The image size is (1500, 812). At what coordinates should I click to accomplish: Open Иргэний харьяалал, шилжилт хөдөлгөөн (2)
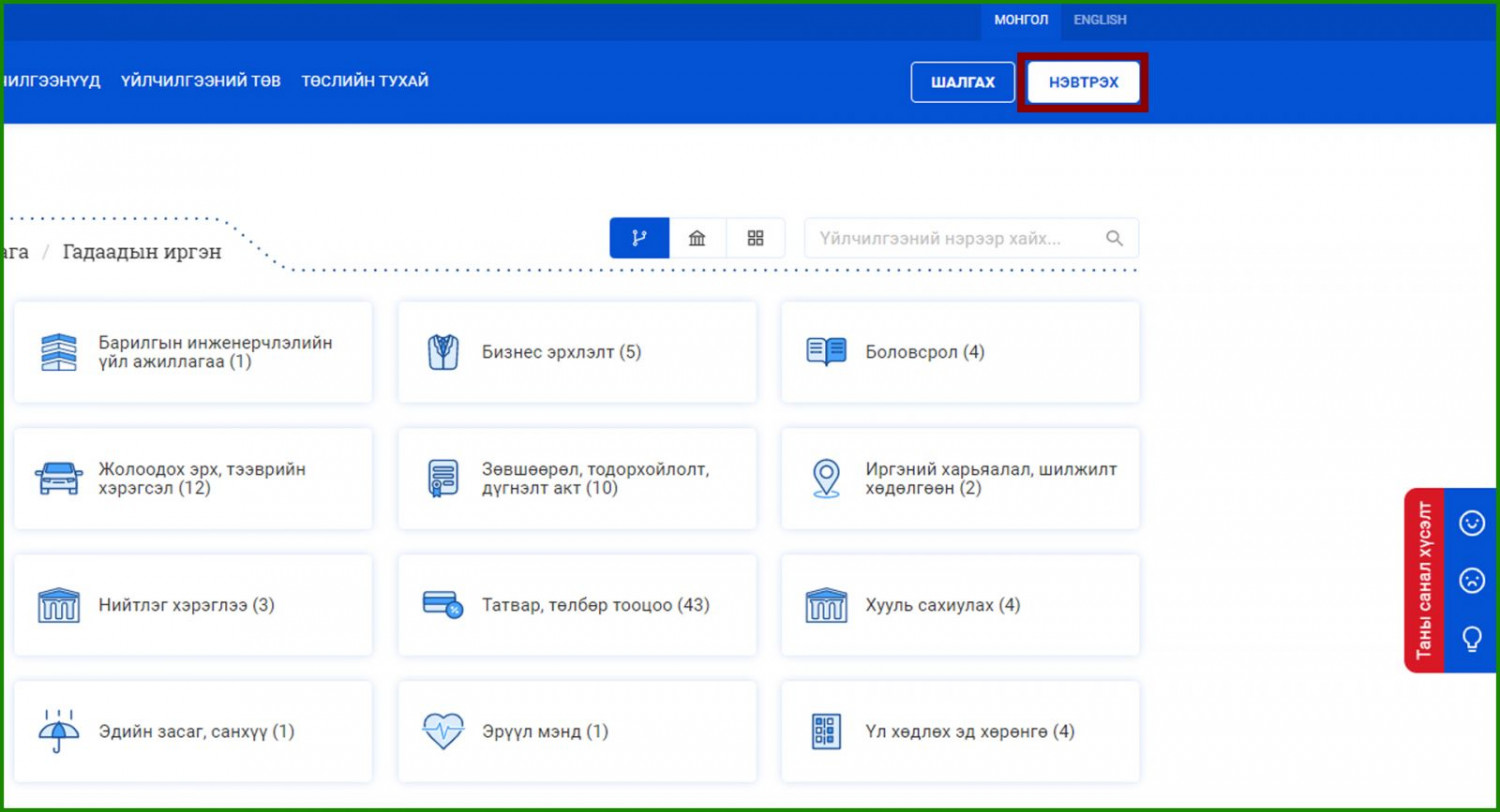pos(960,479)
